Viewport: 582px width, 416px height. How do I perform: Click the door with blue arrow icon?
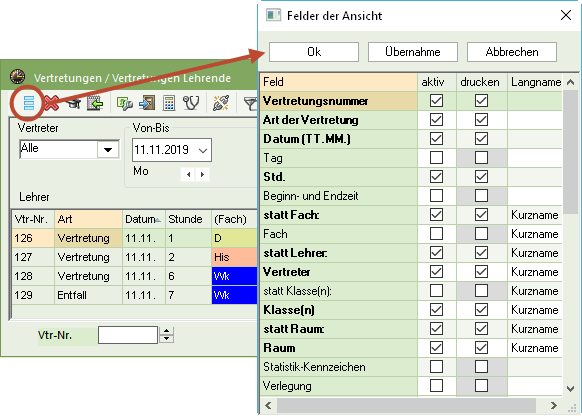[147, 103]
